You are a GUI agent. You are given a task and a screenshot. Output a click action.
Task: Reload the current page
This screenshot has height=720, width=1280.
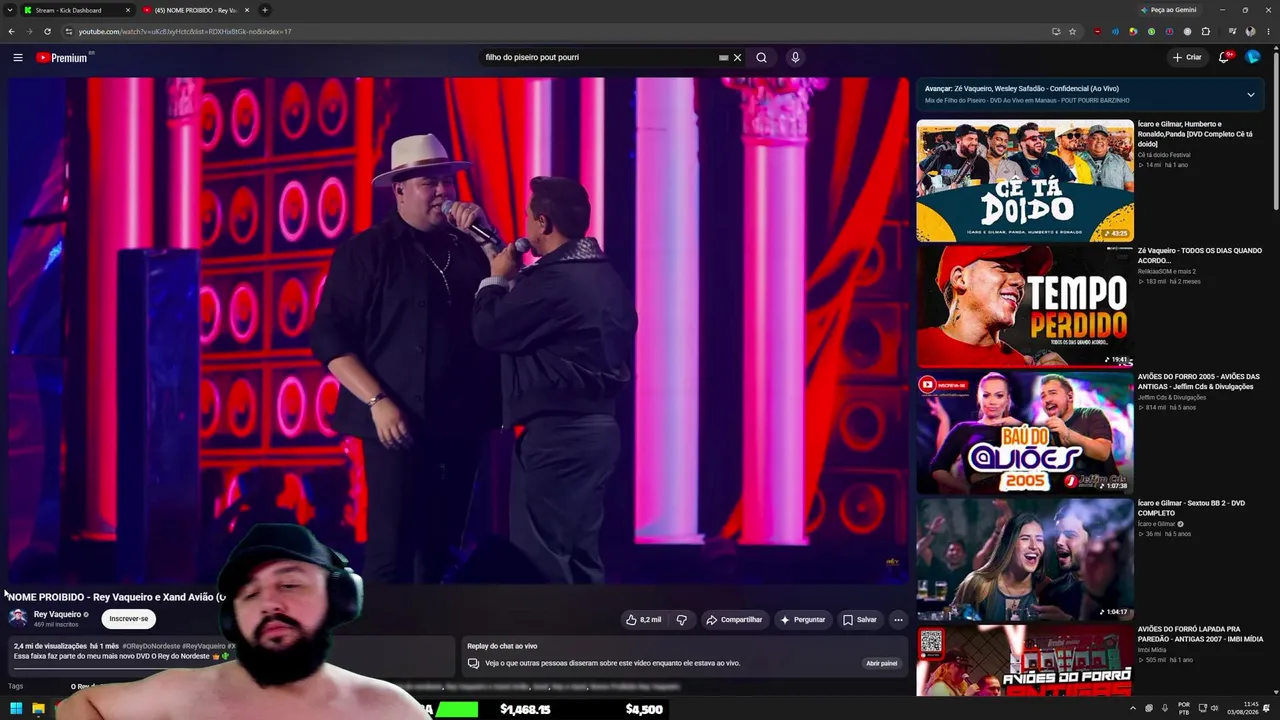click(x=47, y=32)
